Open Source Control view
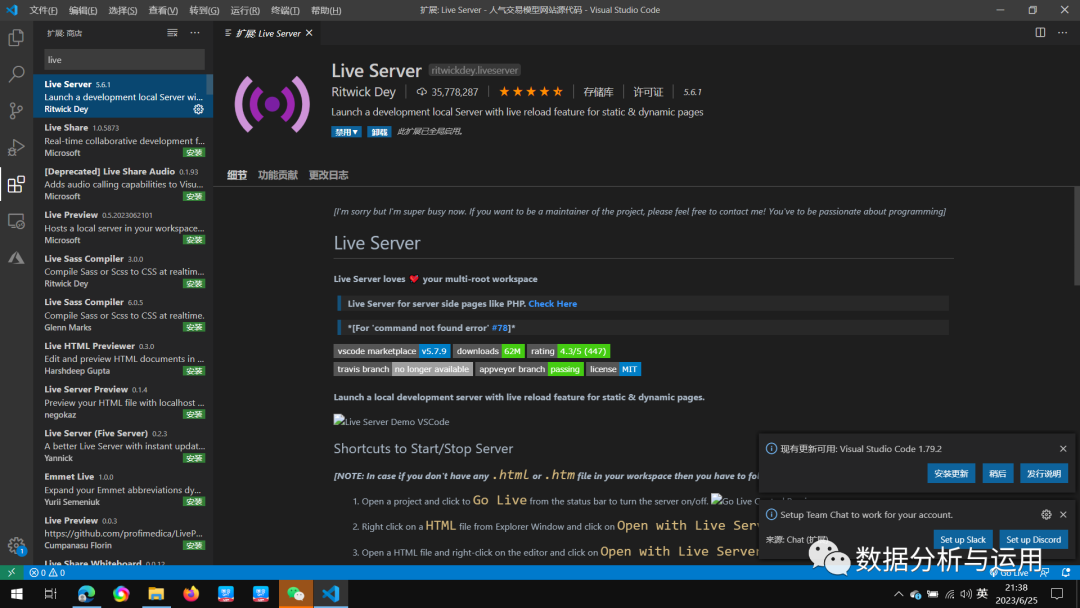Screen dimensions: 1080x608 [16, 110]
